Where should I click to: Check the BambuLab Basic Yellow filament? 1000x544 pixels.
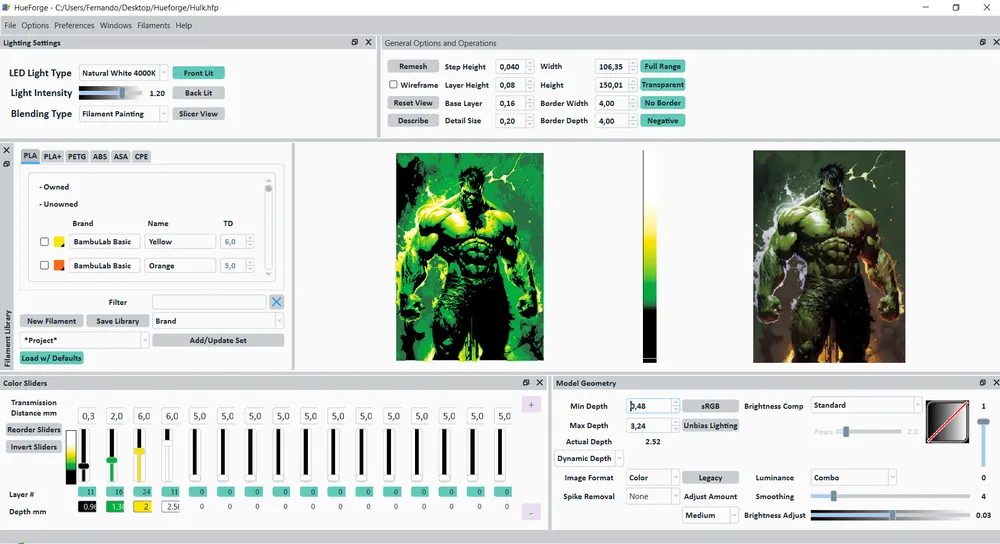click(x=44, y=242)
